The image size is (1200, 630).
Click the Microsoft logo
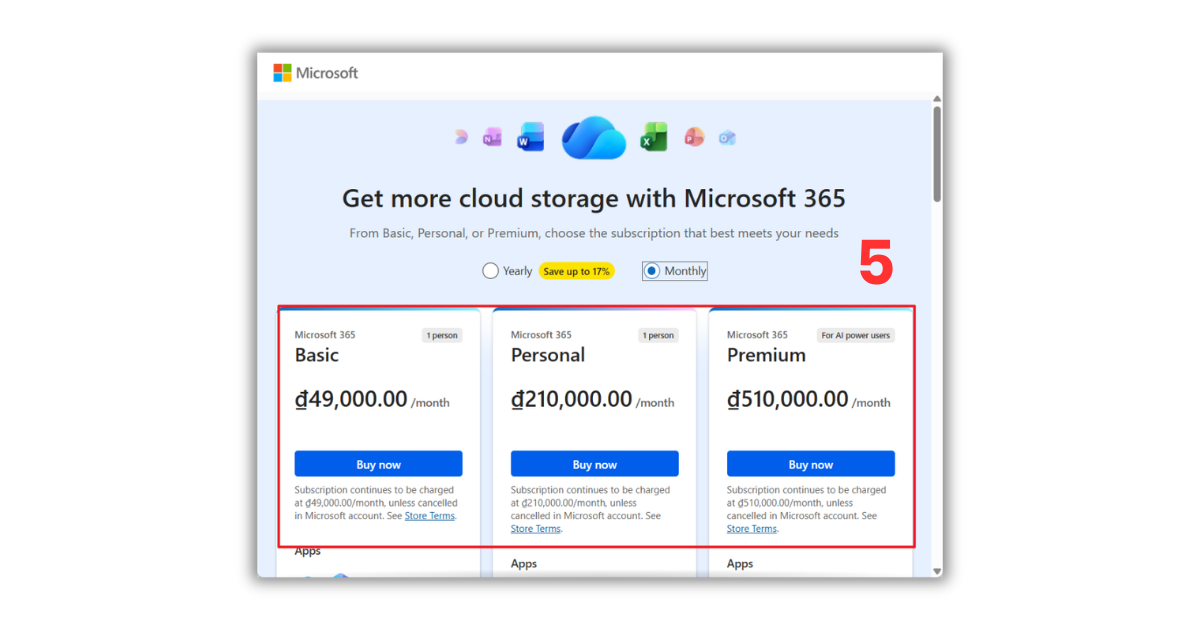tap(316, 73)
